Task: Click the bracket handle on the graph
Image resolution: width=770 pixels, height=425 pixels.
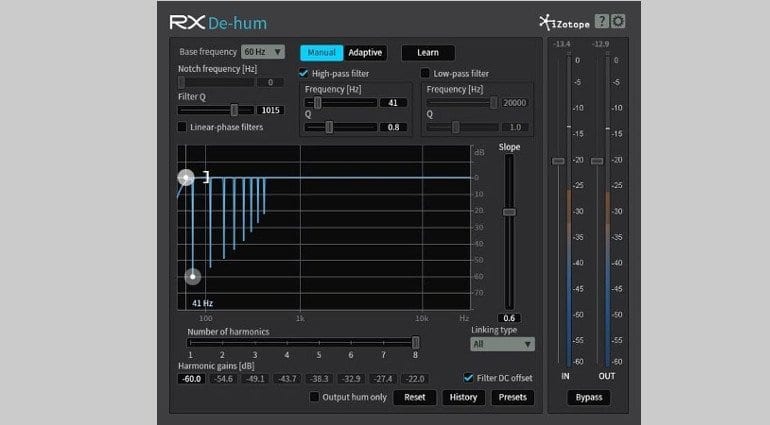Action: point(207,177)
